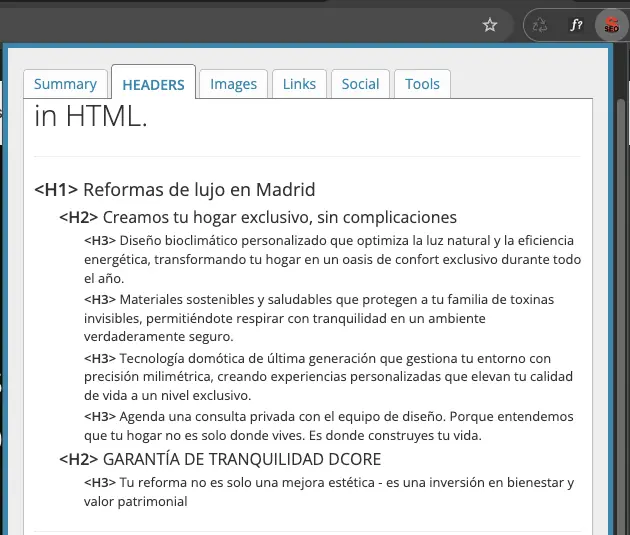Select H3 starting 'Tu reforma no es solo'

click(x=328, y=492)
